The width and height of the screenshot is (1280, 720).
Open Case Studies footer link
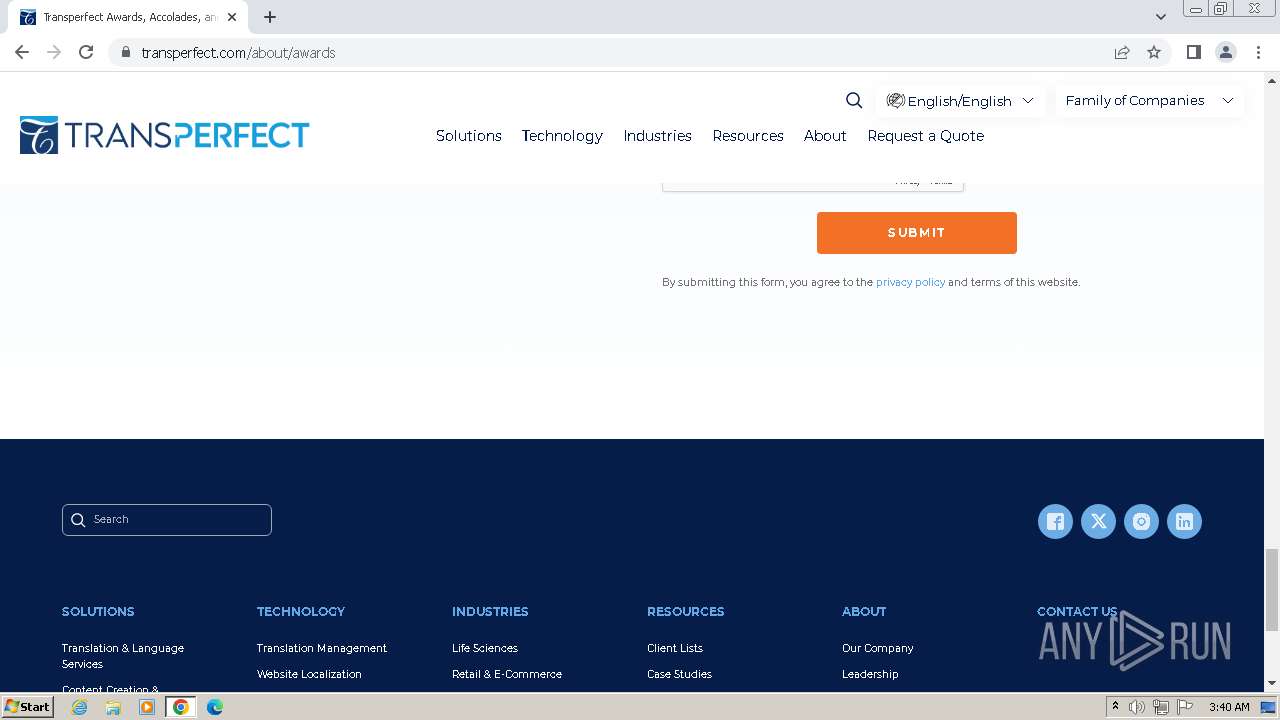pos(680,674)
